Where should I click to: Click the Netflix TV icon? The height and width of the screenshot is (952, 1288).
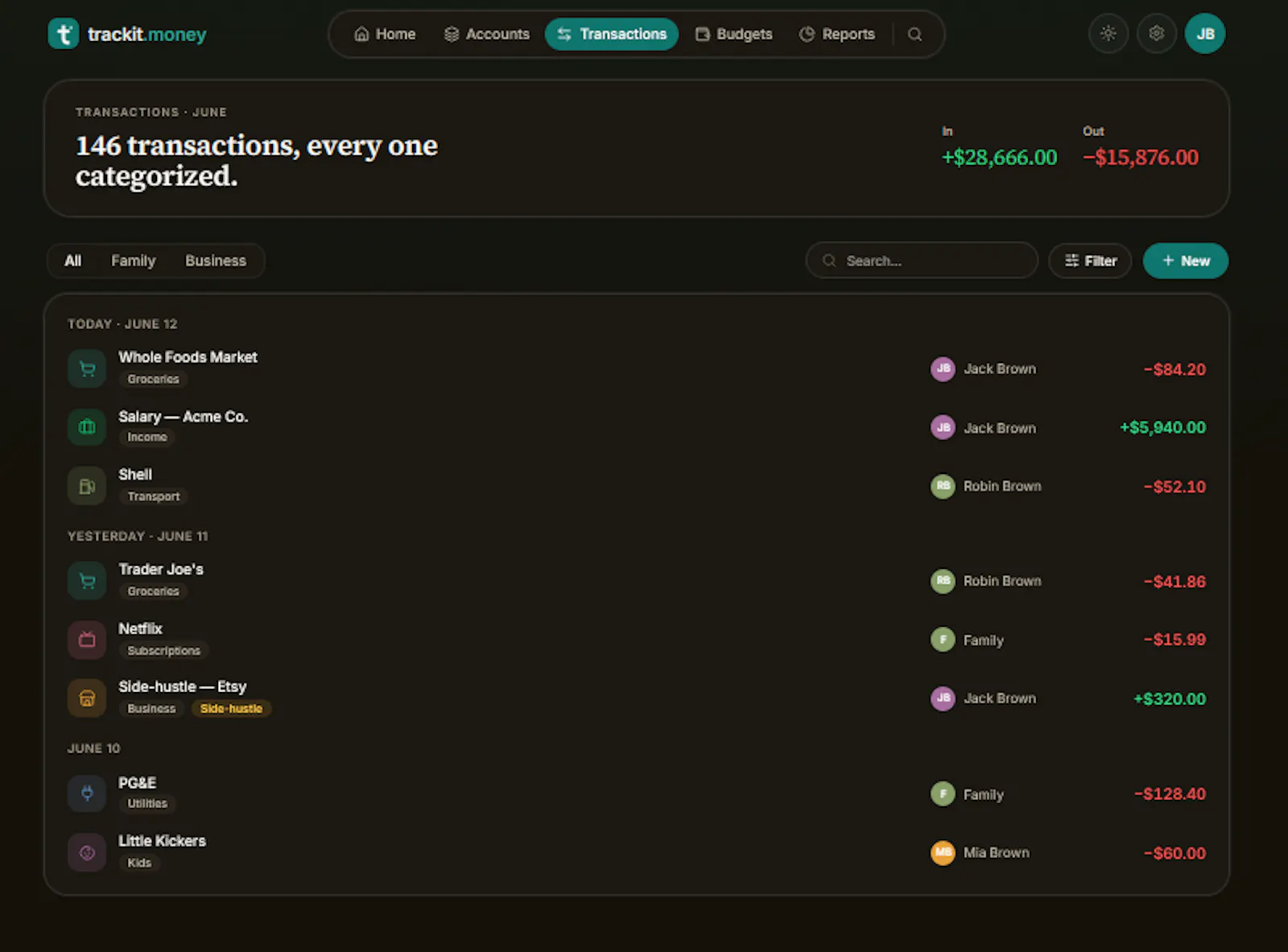[87, 640]
